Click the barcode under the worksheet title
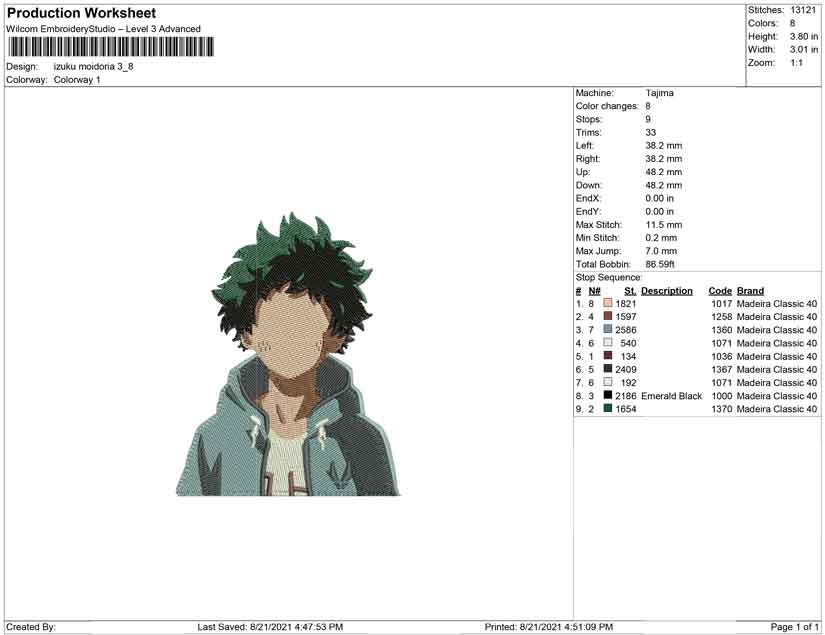This screenshot has height=635, width=825. click(111, 47)
